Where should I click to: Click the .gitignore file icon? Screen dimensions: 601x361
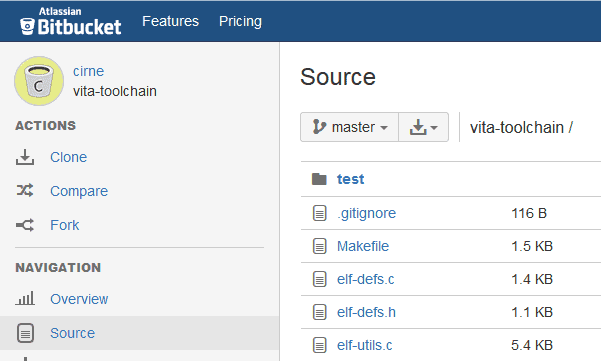coord(319,213)
